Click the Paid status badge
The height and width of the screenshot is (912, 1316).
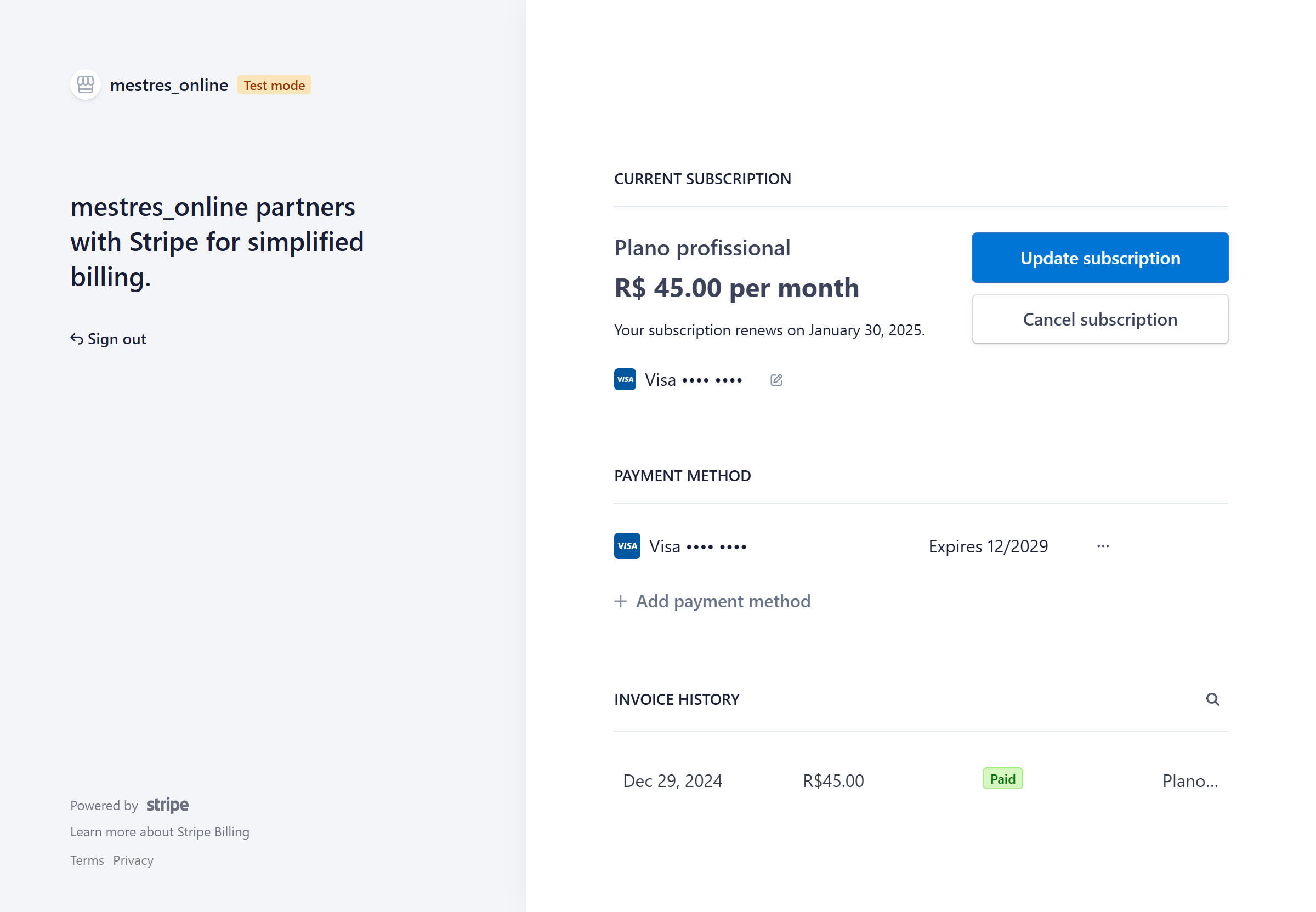[x=1002, y=779]
